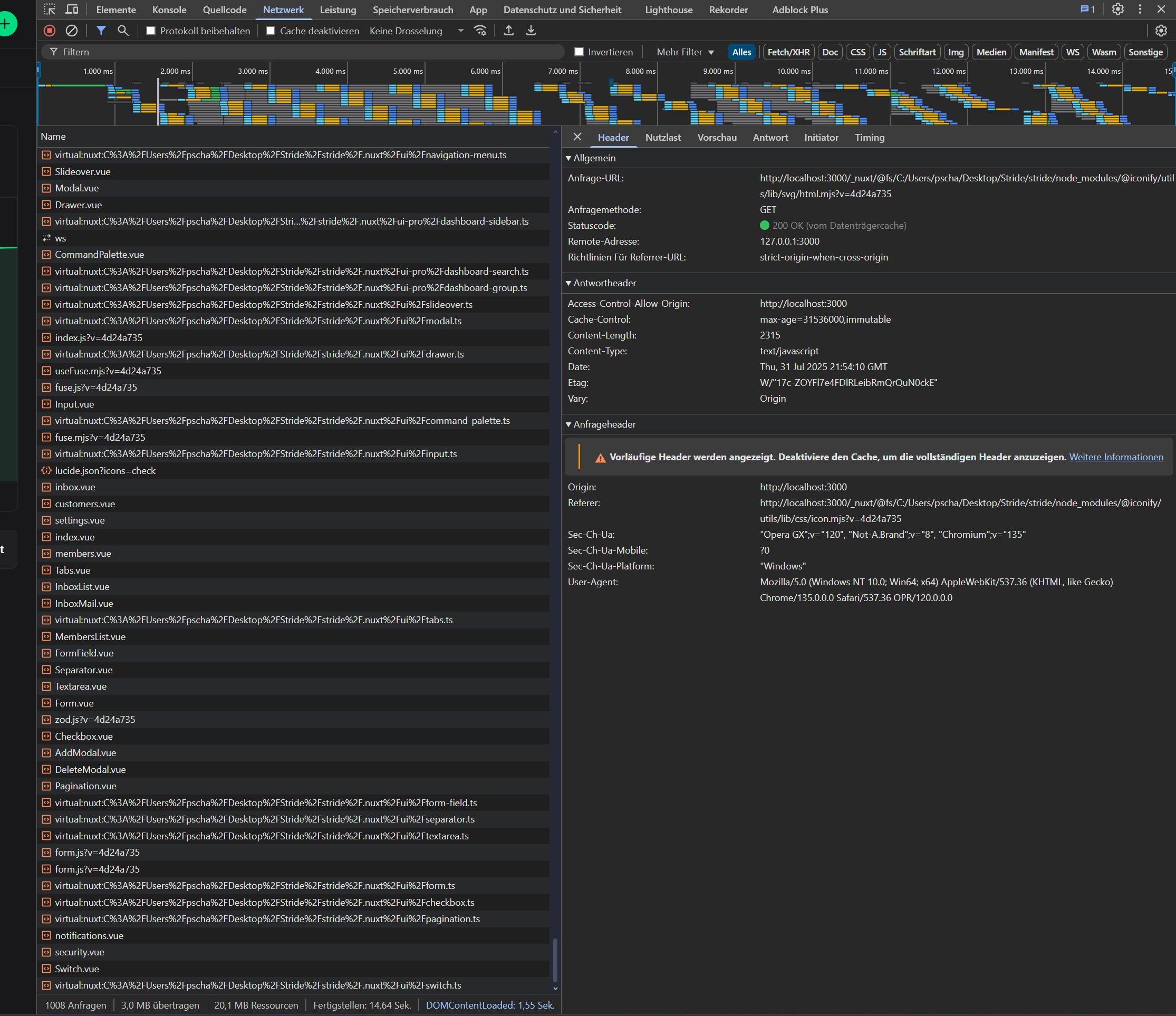Viewport: 1176px width, 1016px height.
Task: Switch to the Konsole tab
Action: (169, 9)
